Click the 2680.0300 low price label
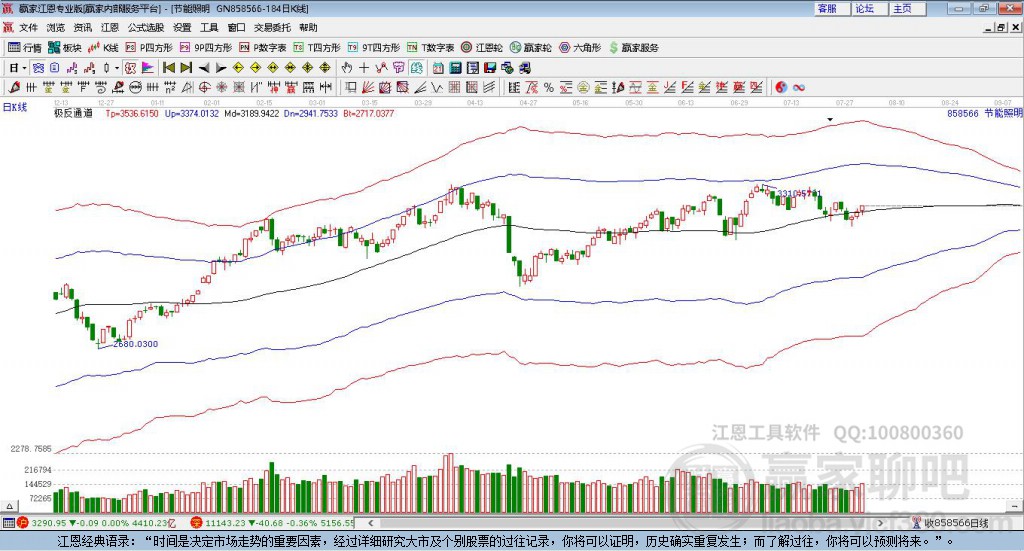The image size is (1024, 551). click(x=136, y=344)
